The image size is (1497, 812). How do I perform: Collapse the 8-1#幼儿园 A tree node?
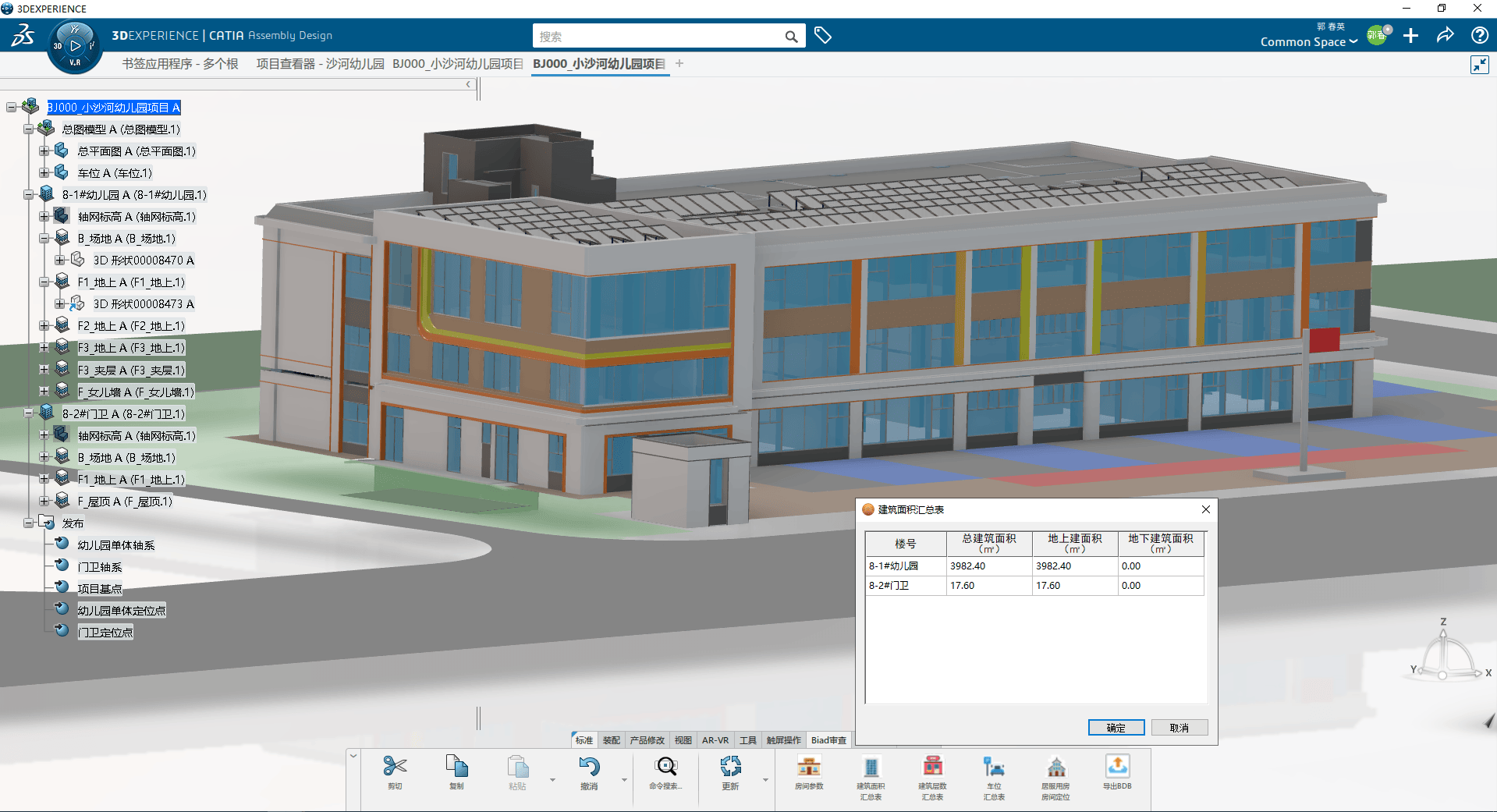tap(29, 195)
